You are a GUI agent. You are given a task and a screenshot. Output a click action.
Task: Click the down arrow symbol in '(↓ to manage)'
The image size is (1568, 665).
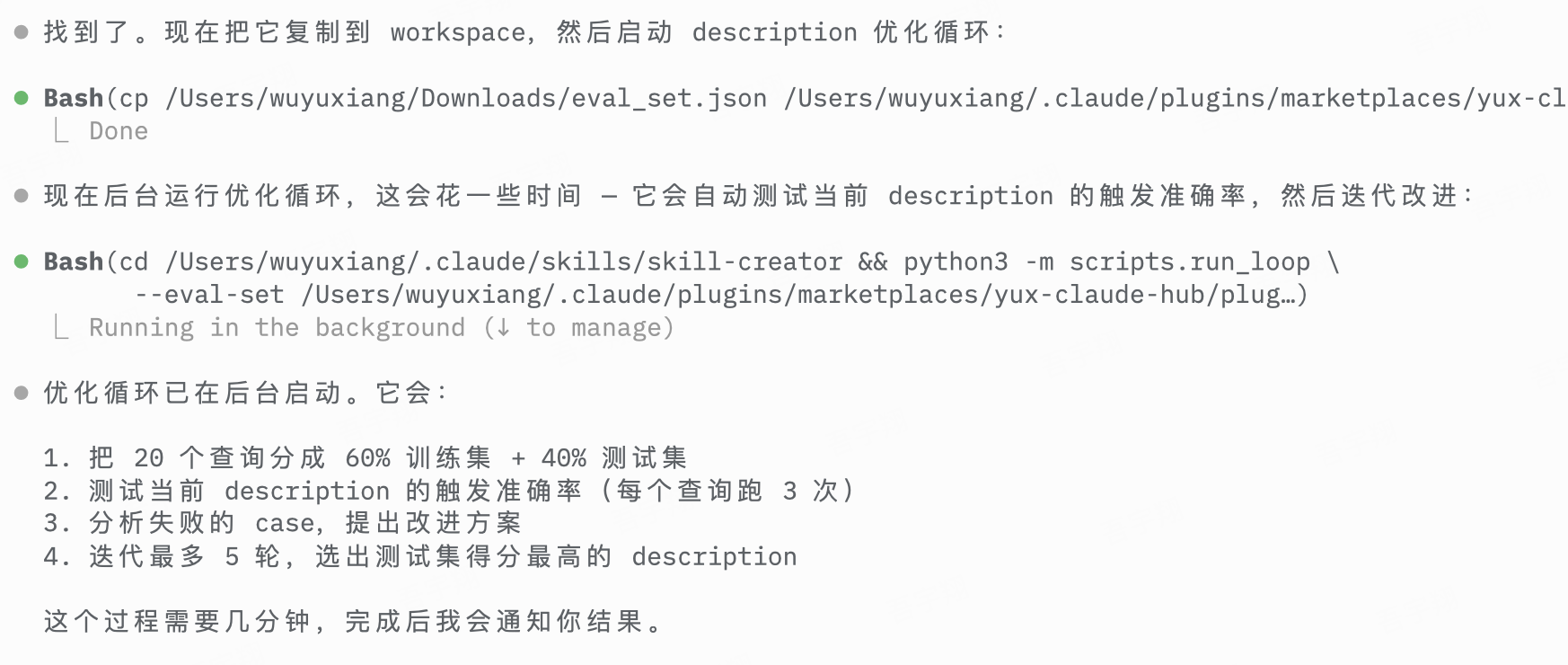[503, 328]
